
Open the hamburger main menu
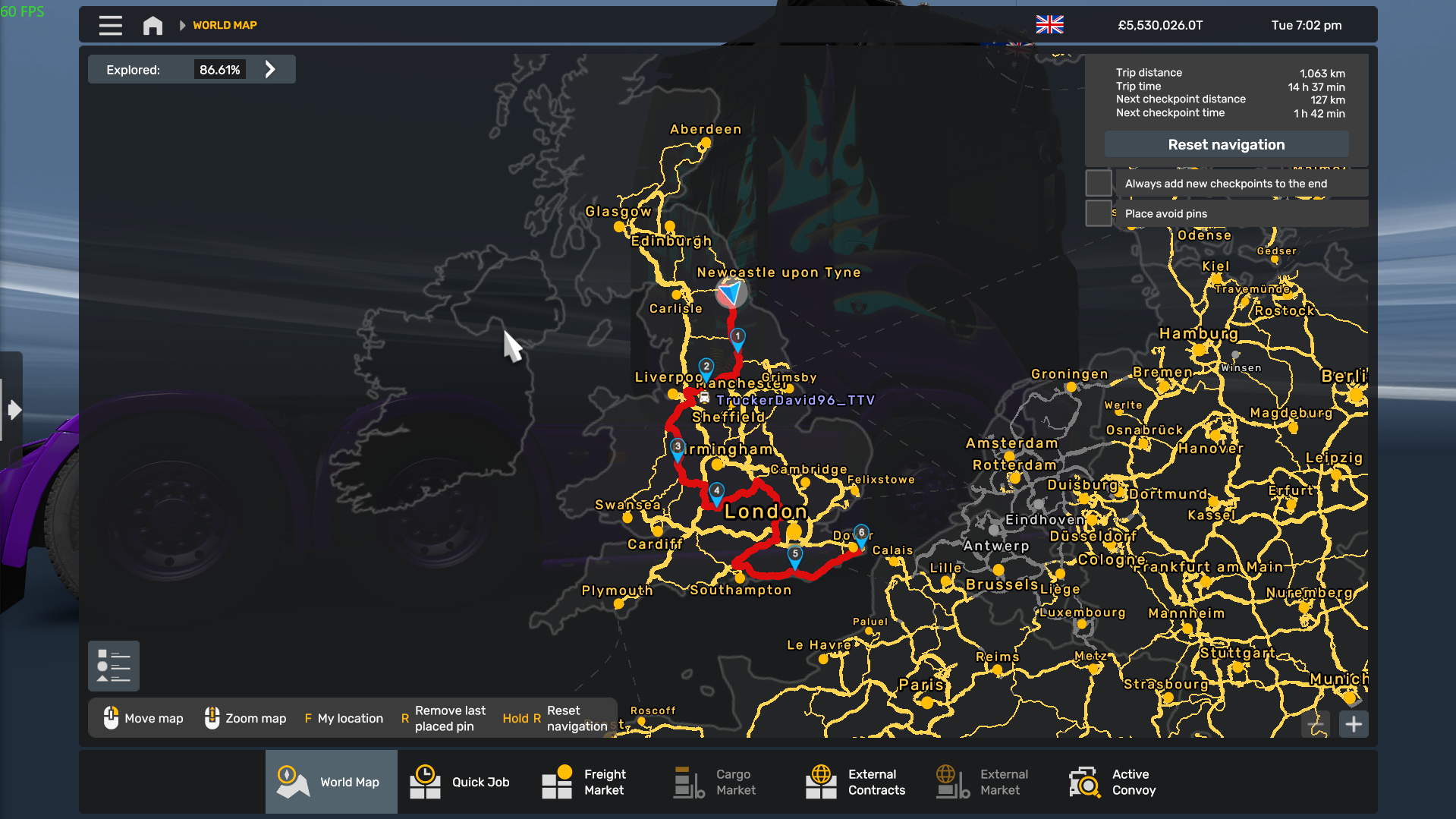[x=110, y=25]
